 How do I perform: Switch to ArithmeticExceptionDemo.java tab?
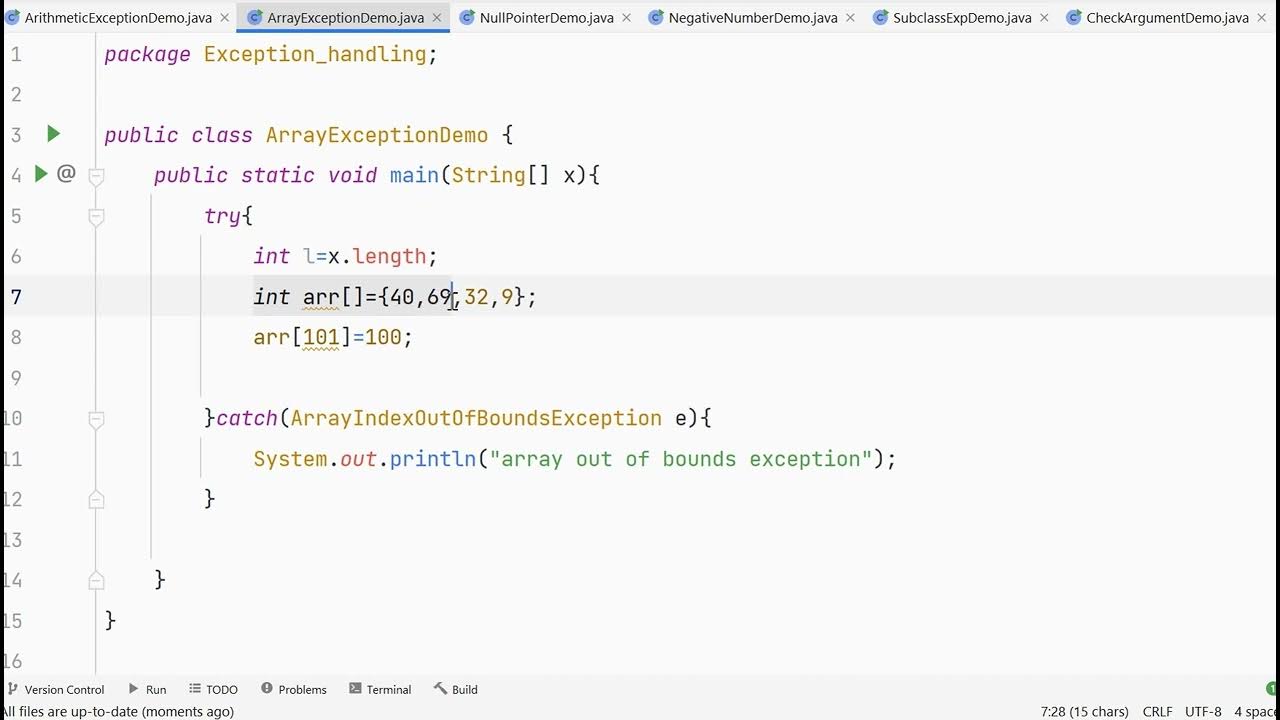[x=118, y=18]
